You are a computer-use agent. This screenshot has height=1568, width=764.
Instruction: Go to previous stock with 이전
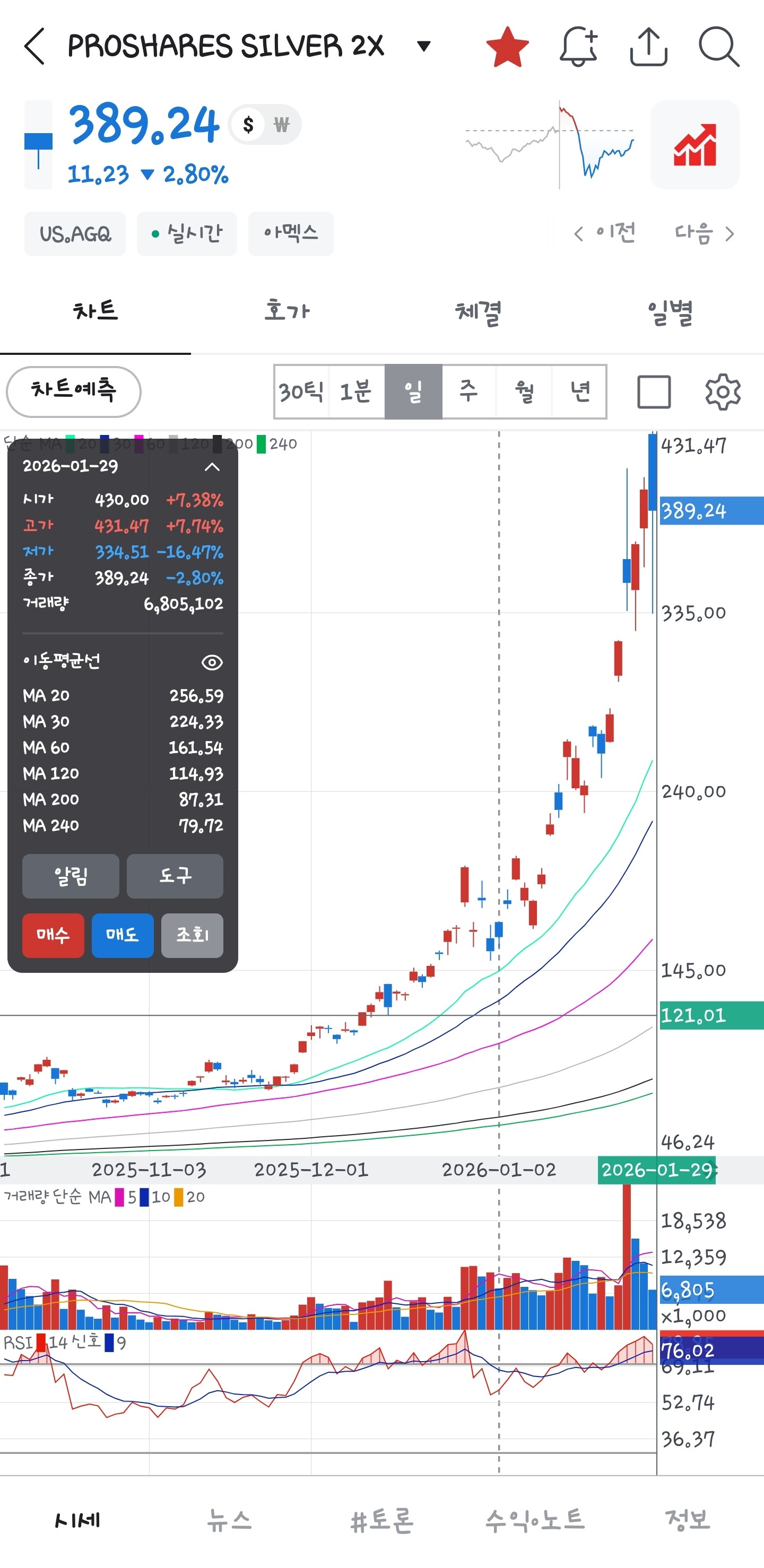point(605,233)
